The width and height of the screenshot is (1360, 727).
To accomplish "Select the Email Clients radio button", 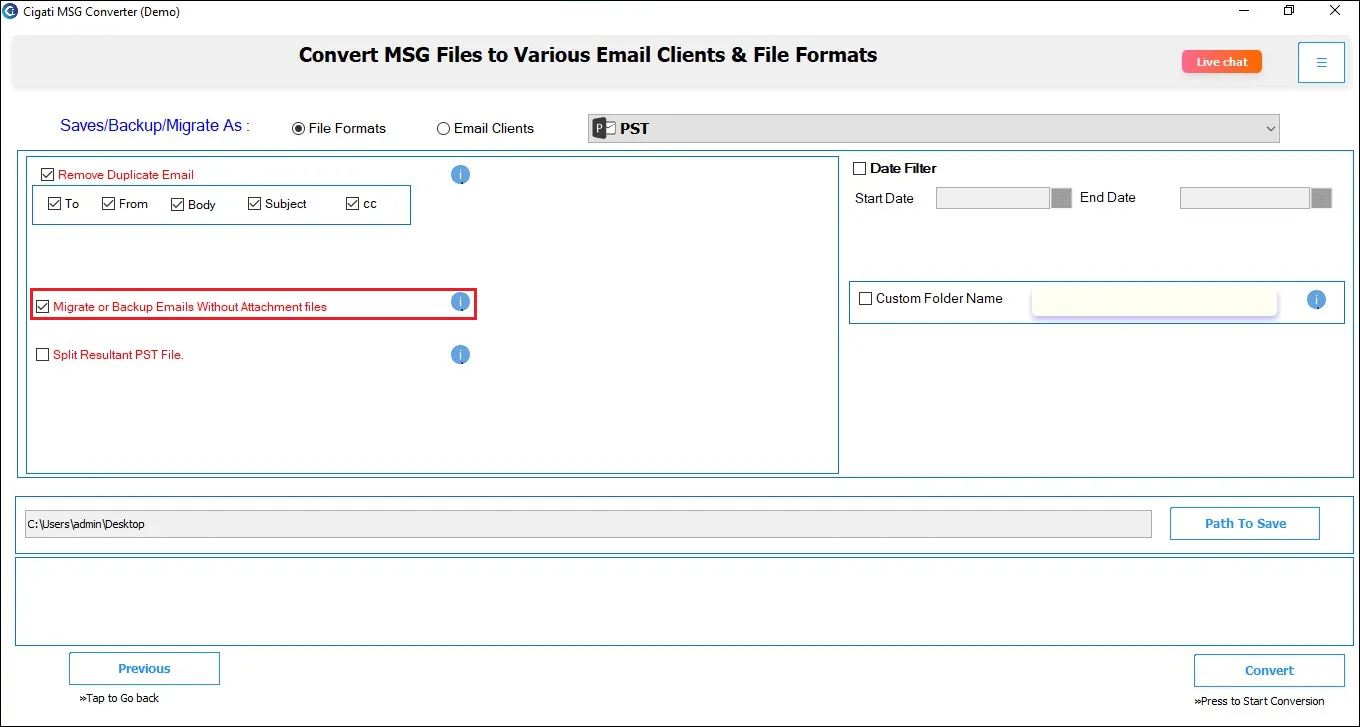I will pyautogui.click(x=443, y=129).
